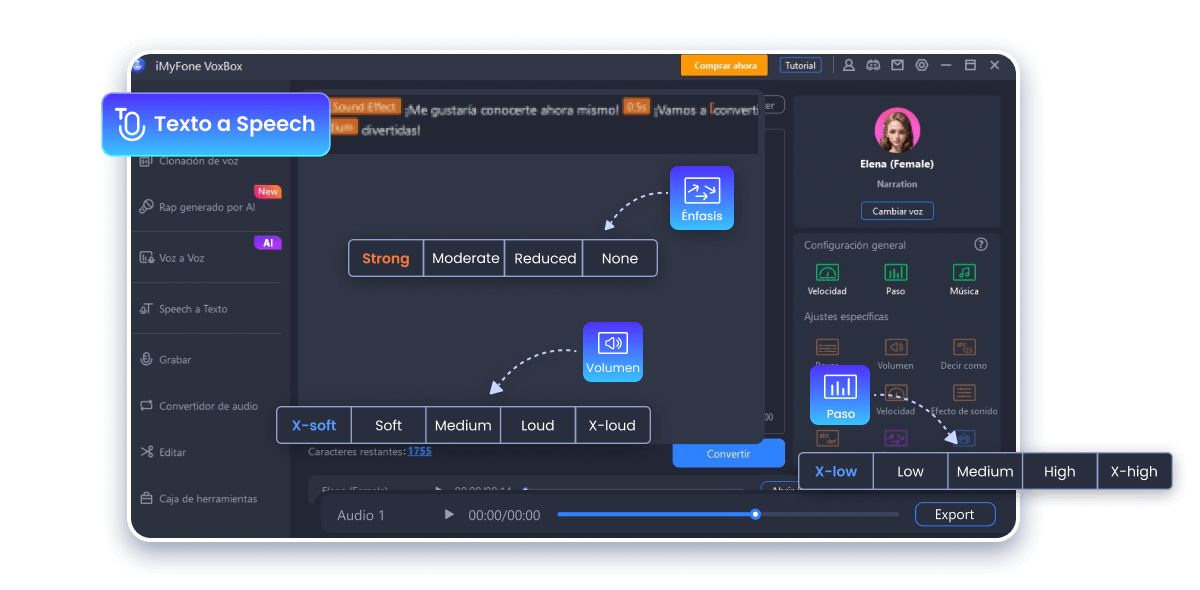Click the Discord icon in title bar
1200x590 pixels.
873,65
